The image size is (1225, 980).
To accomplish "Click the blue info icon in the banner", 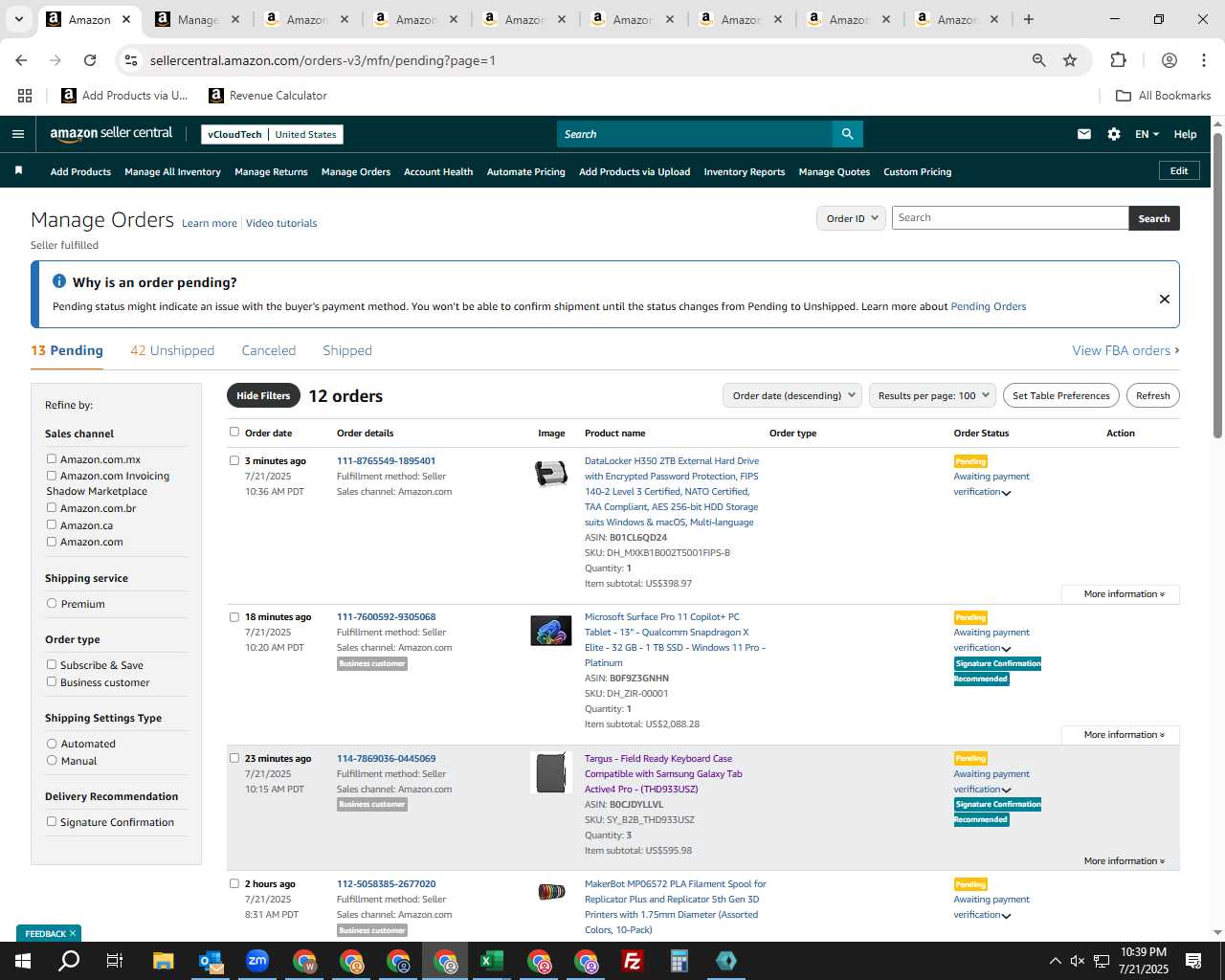I will click(59, 281).
